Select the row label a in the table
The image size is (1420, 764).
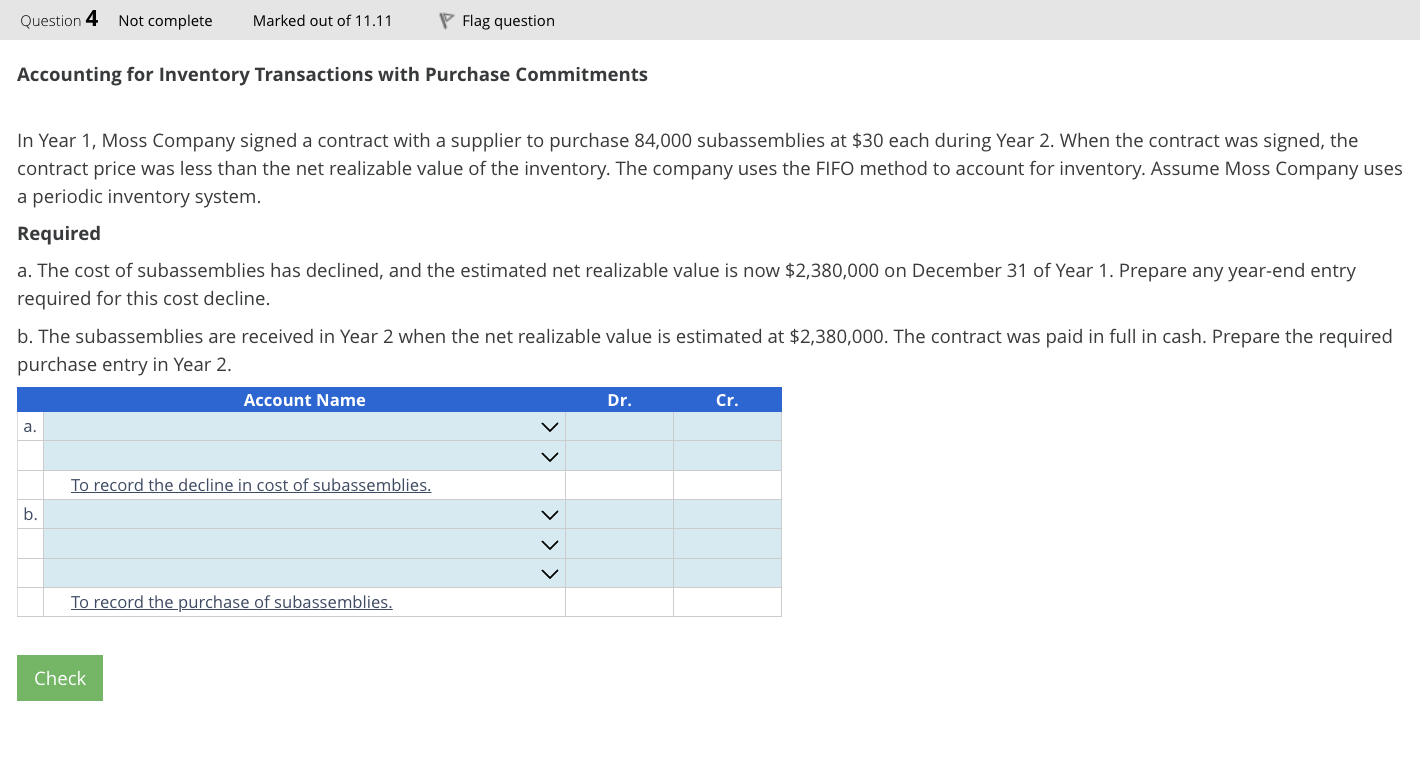(29, 426)
